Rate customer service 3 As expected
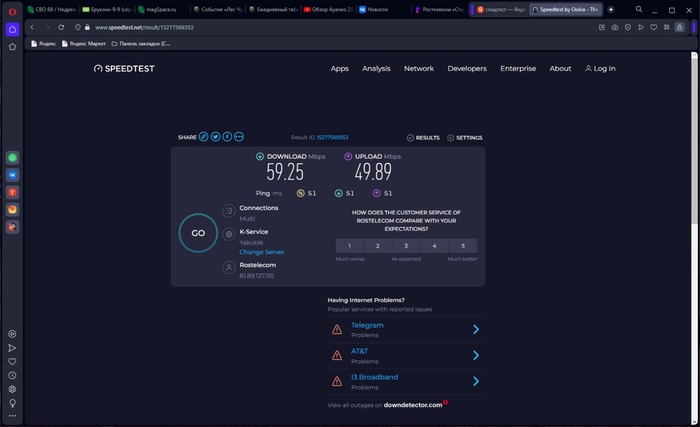Viewport: 700px width, 427px height. [406, 245]
